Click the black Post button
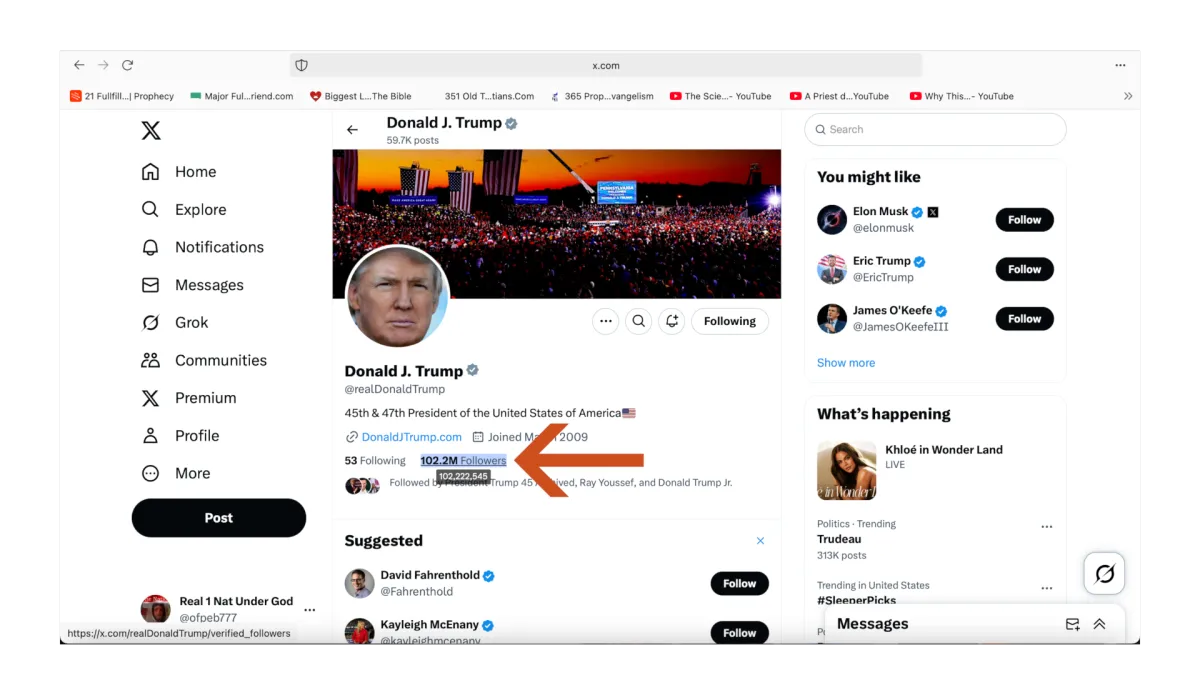Viewport: 1200px width, 675px height. [x=219, y=518]
